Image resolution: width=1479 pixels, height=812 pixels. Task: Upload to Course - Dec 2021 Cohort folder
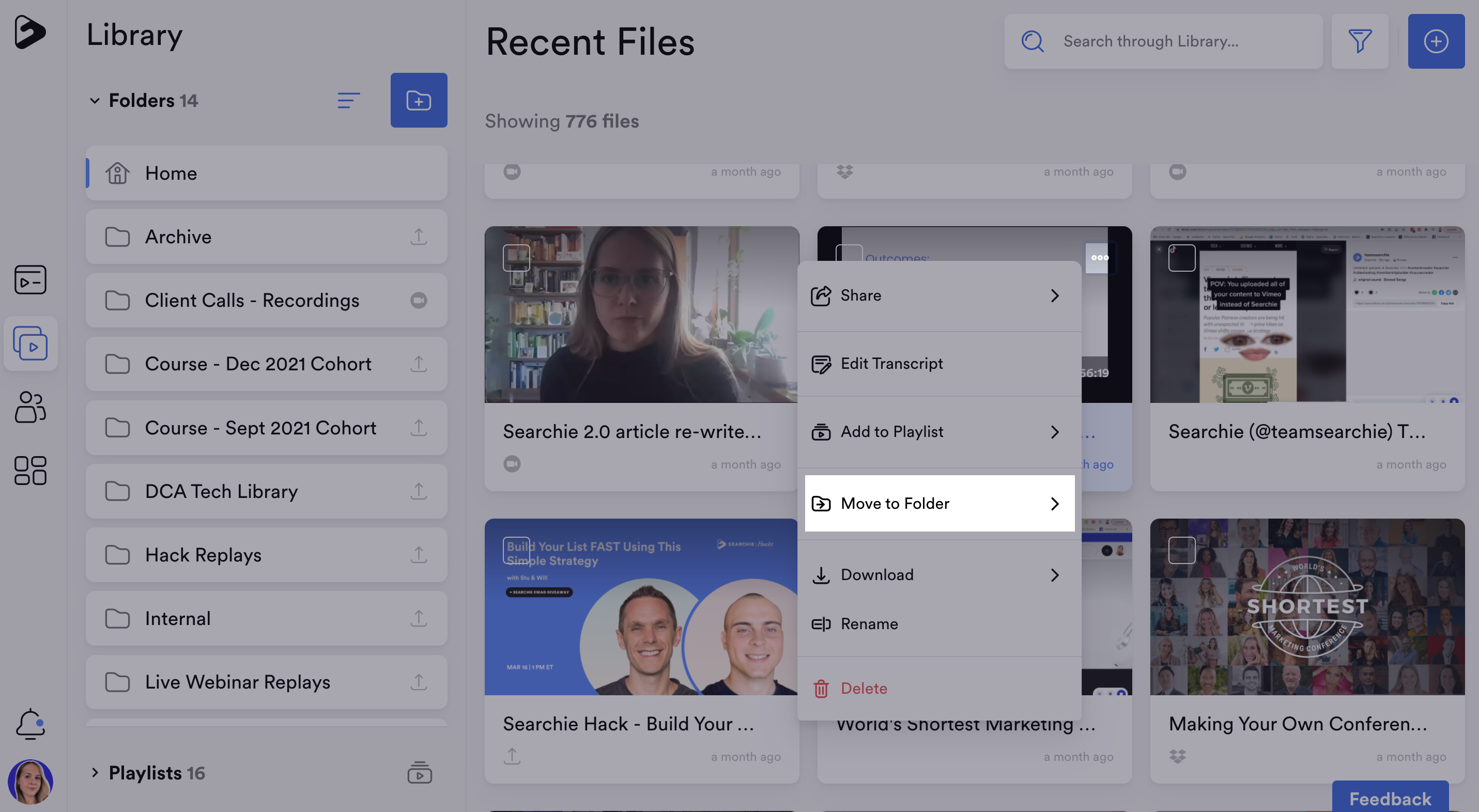(x=419, y=364)
